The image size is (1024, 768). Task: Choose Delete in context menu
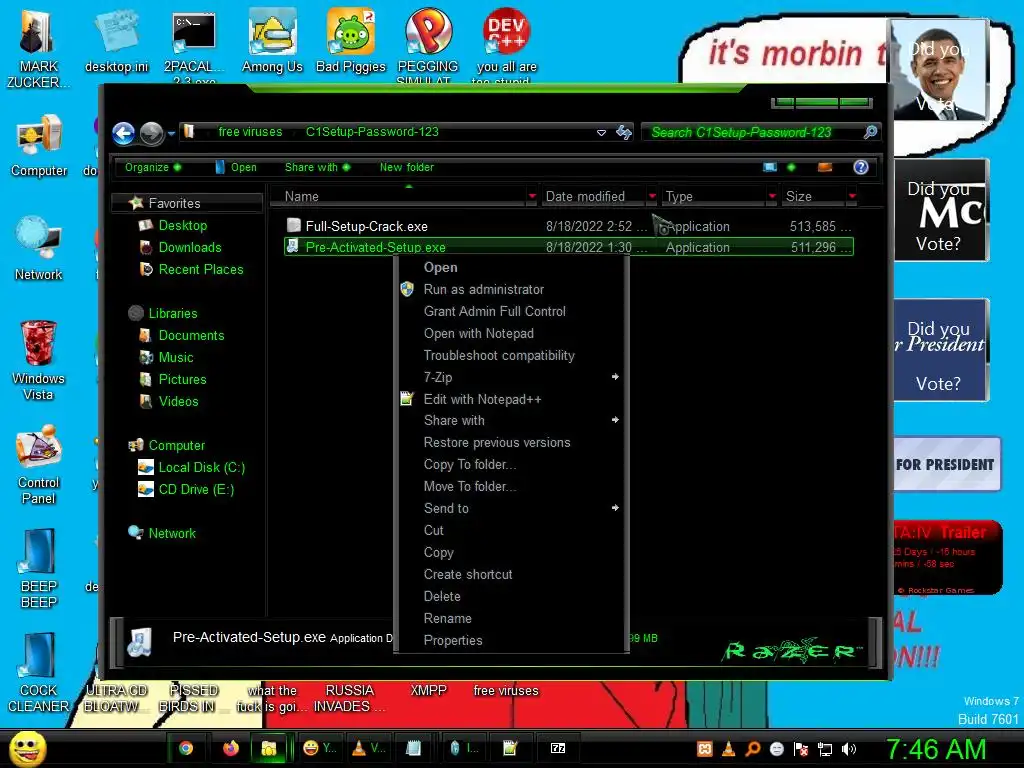coord(441,596)
